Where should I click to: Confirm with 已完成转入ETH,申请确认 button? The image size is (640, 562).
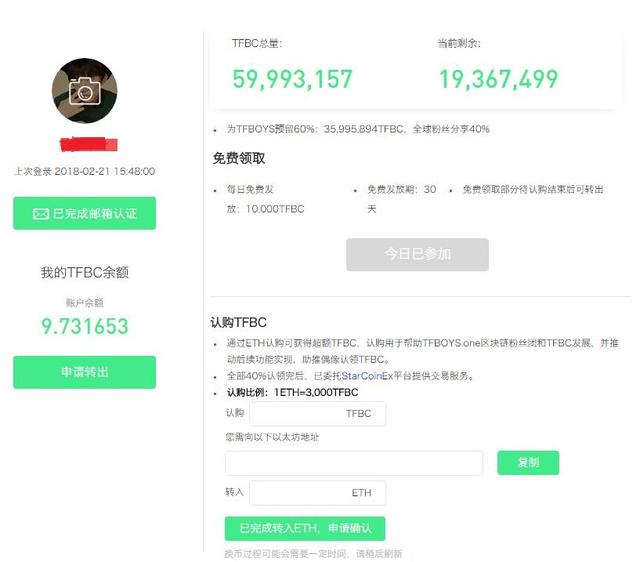[304, 528]
